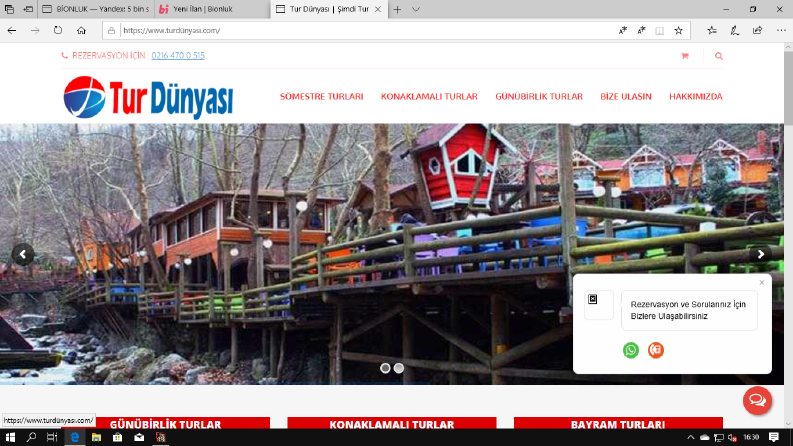Select second slider dot indicator

[399, 368]
